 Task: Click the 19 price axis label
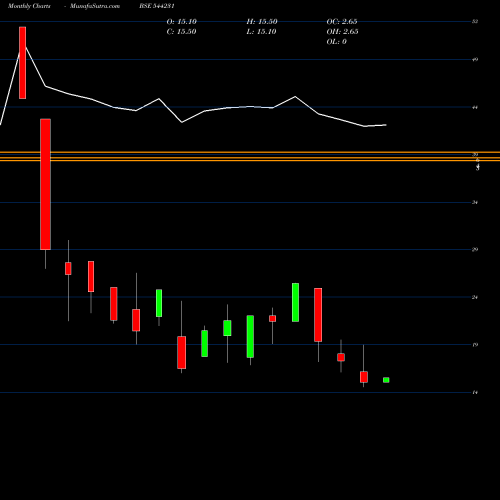click(x=475, y=345)
